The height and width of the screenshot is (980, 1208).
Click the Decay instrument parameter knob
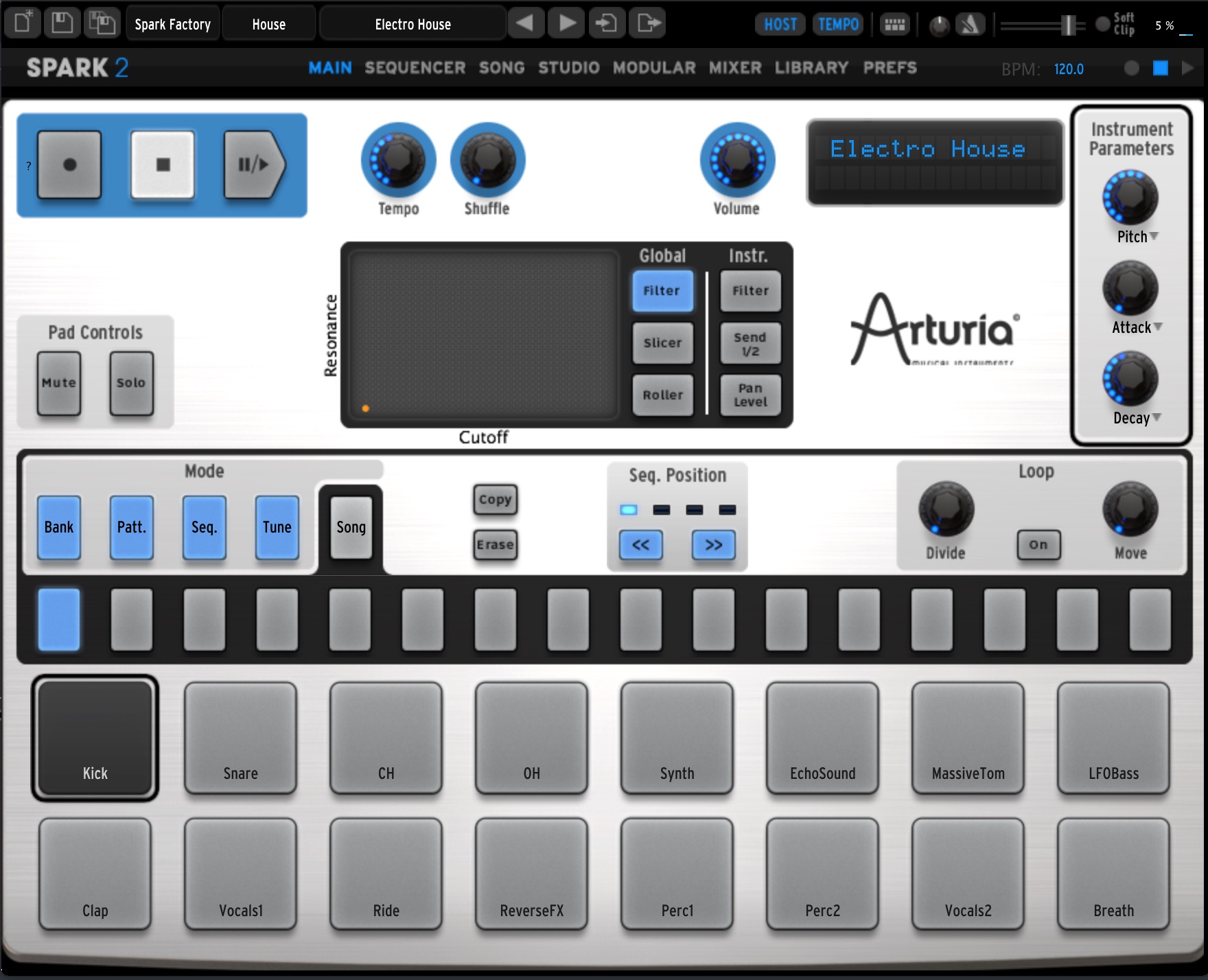[1130, 379]
